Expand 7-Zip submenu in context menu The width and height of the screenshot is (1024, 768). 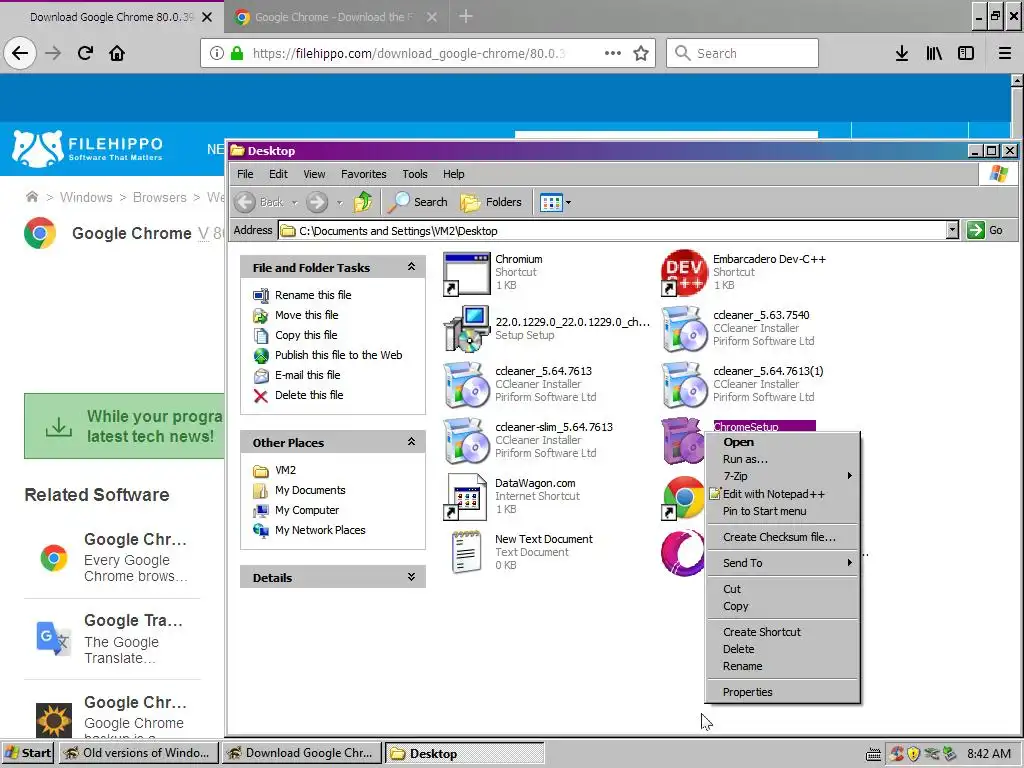pos(782,476)
